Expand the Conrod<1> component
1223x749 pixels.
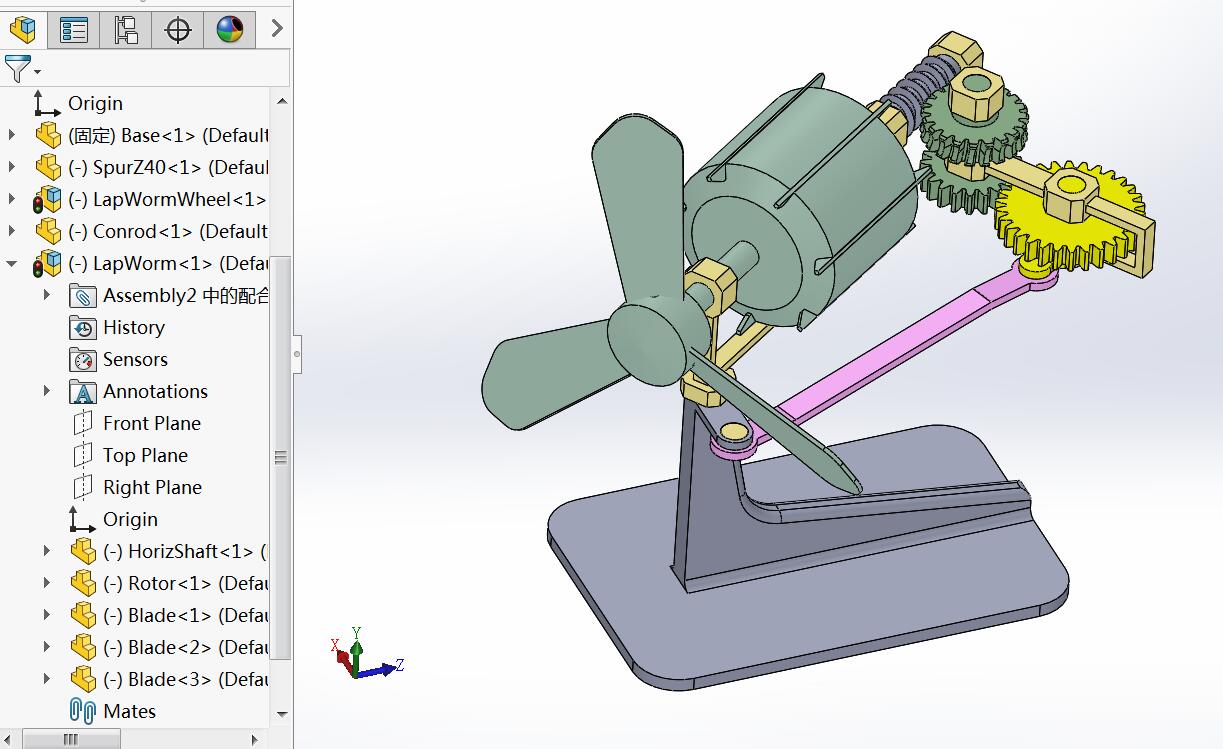(x=12, y=231)
